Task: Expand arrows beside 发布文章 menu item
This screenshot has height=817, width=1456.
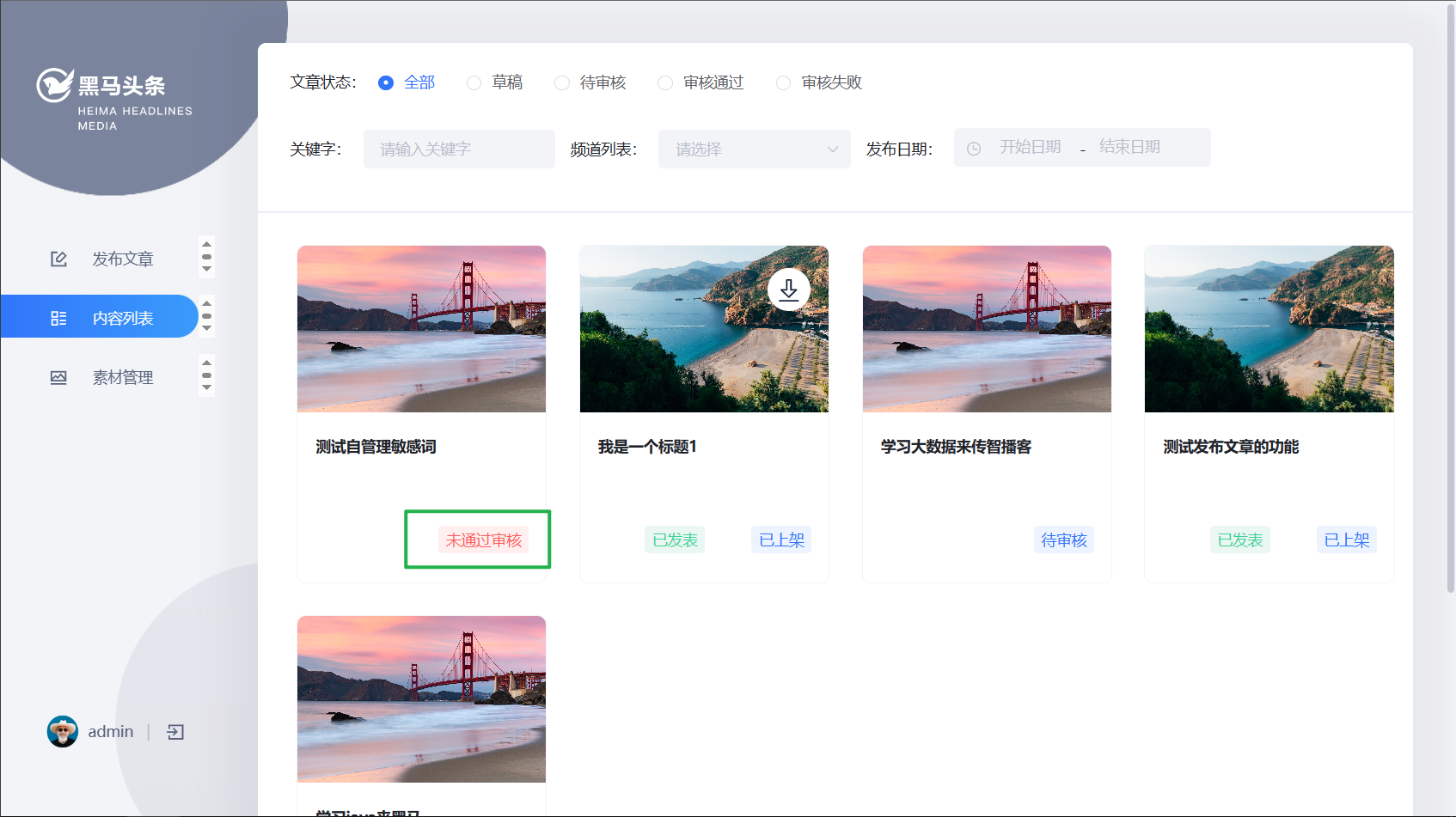Action: click(x=206, y=257)
